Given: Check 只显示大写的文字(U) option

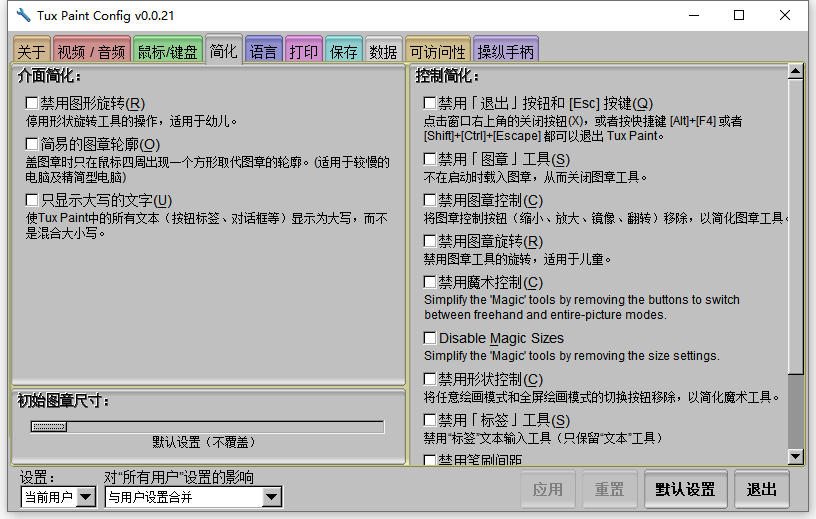Looking at the screenshot, I should coord(32,200).
